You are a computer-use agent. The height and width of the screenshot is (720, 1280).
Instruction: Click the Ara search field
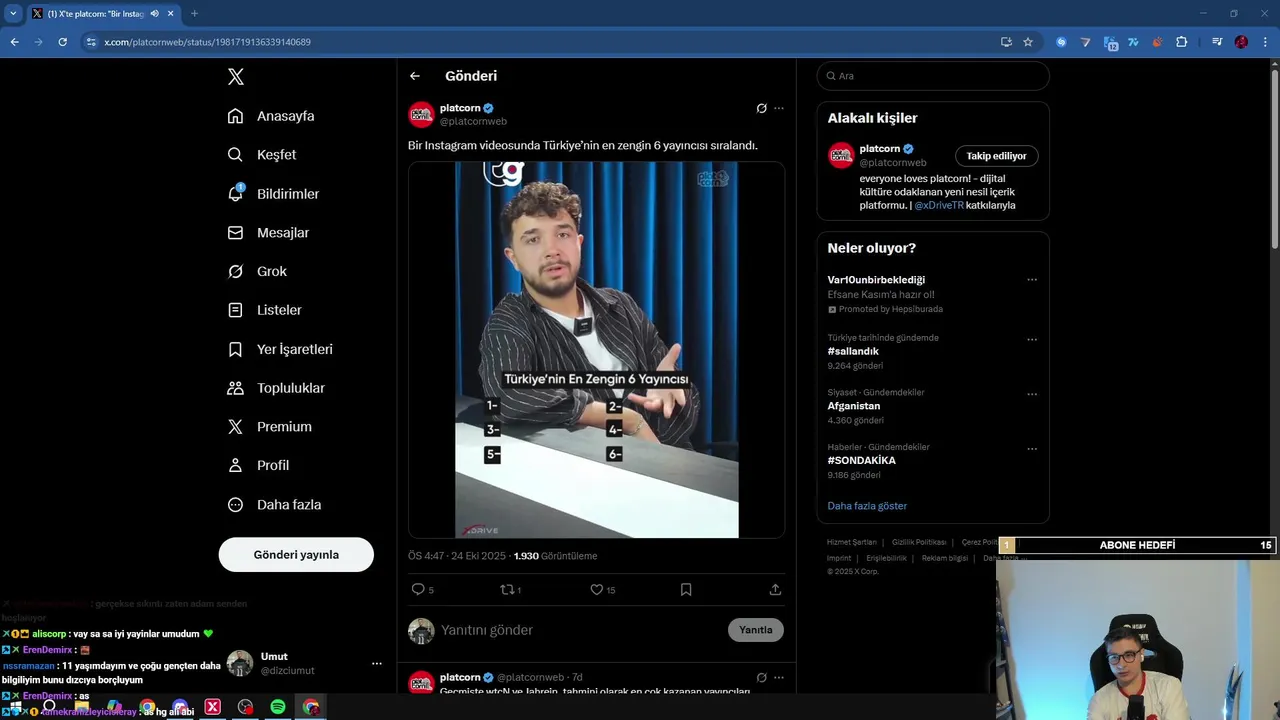933,76
